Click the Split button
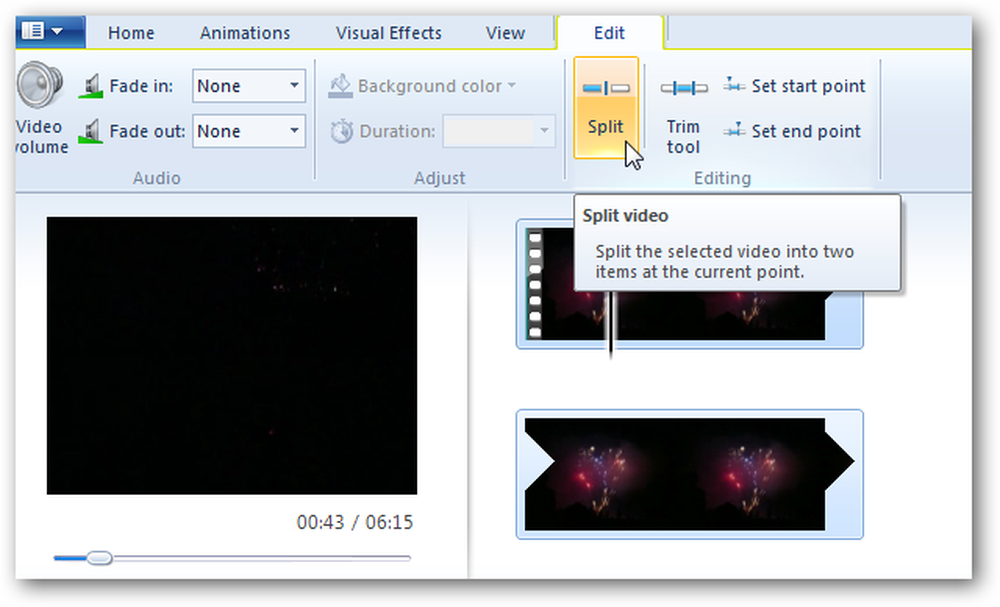This screenshot has width=1000, height=607. point(605,107)
